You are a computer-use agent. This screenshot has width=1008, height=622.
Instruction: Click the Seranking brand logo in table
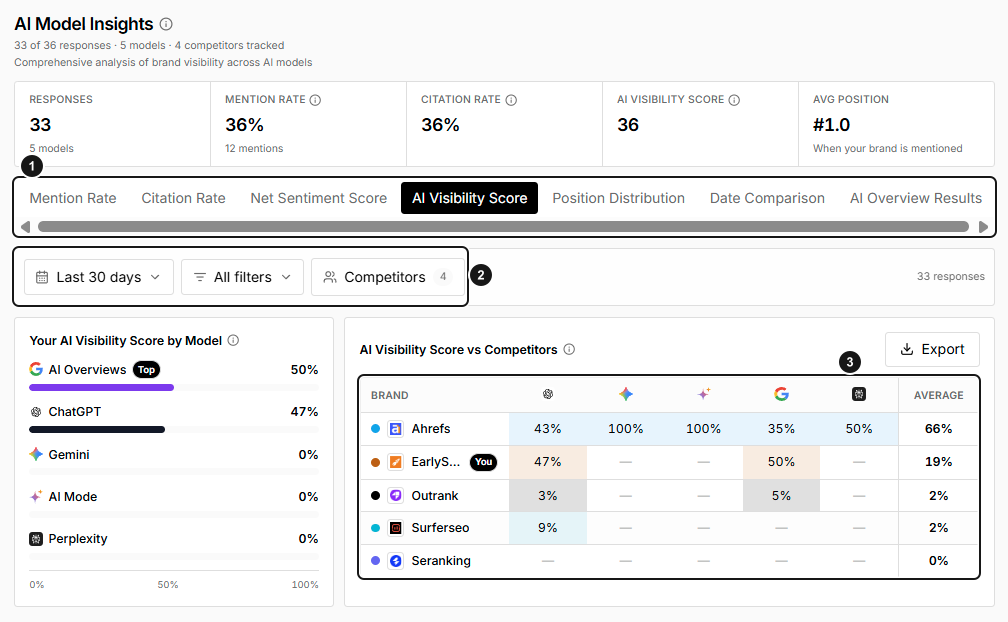pyautogui.click(x=395, y=561)
